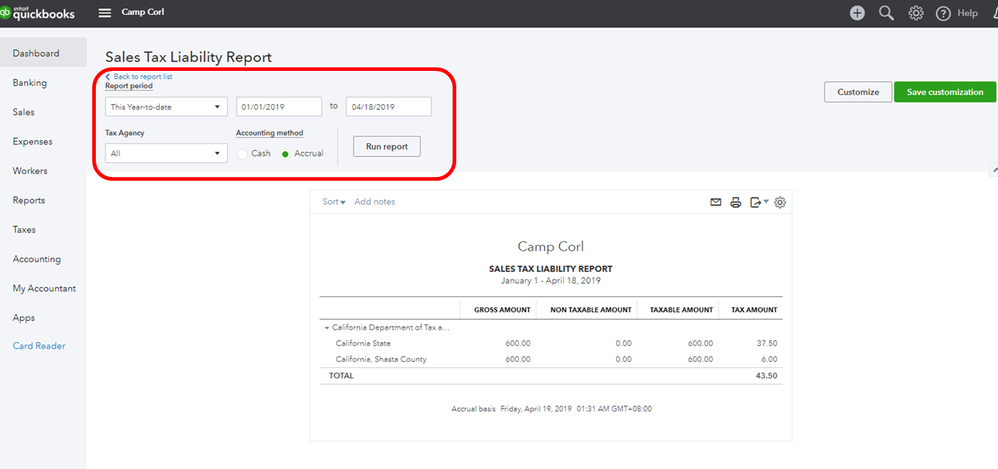Screen dimensions: 998x469
Task: Select the Accrual accounting method
Action: (285, 154)
